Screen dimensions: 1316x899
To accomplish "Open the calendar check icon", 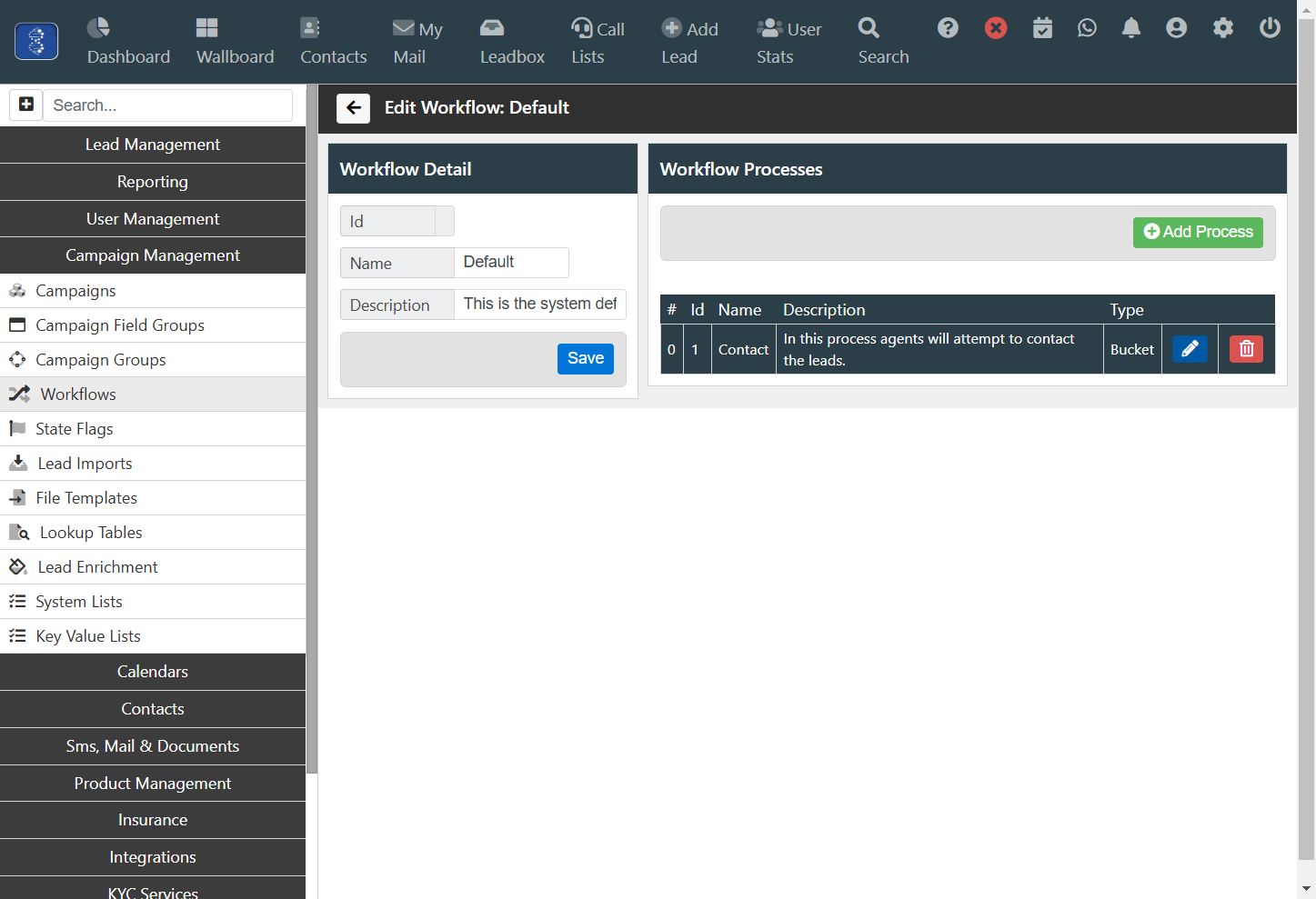I will point(1042,28).
